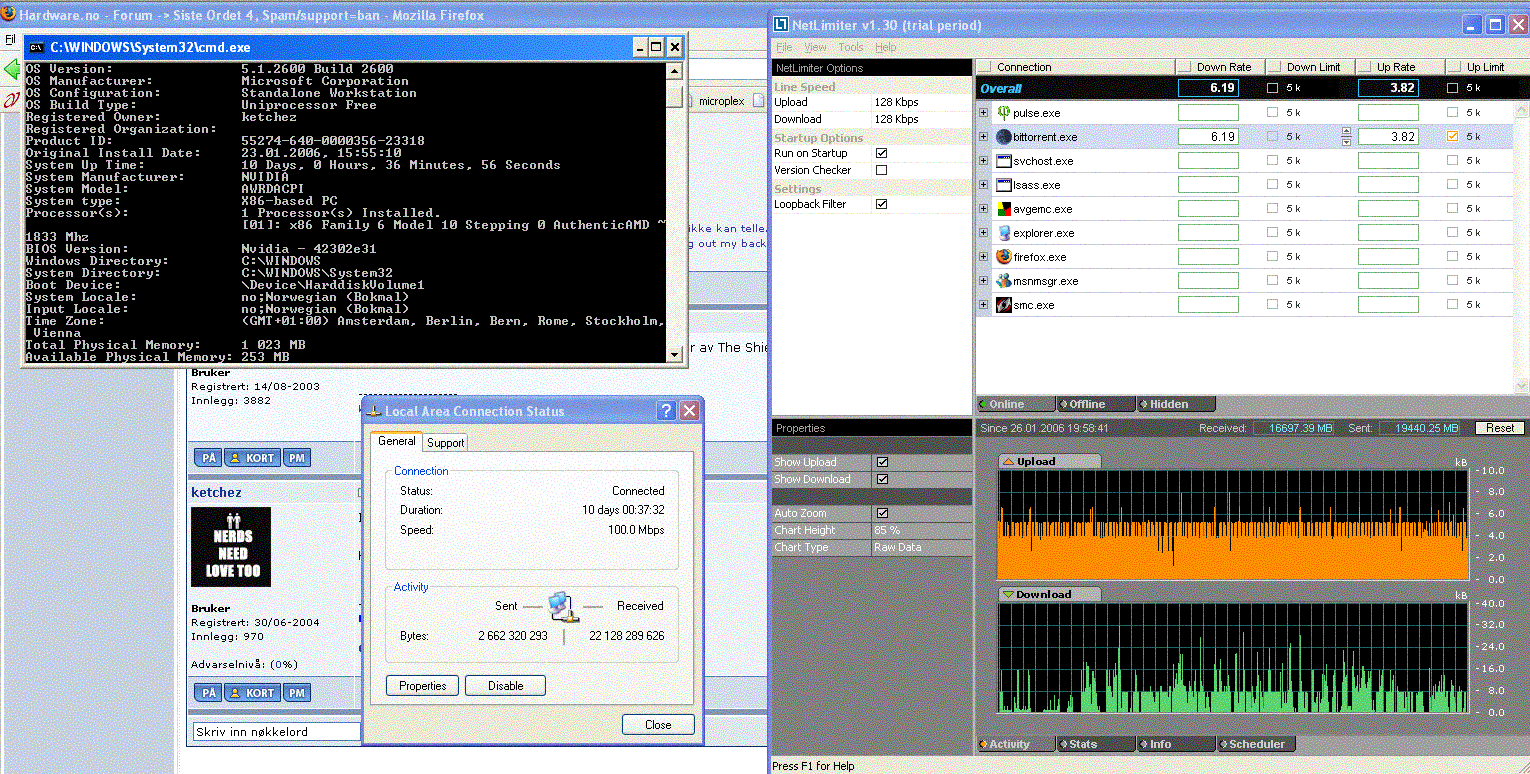Open the Scheduler tab
The height and width of the screenshot is (774, 1530).
[1257, 744]
